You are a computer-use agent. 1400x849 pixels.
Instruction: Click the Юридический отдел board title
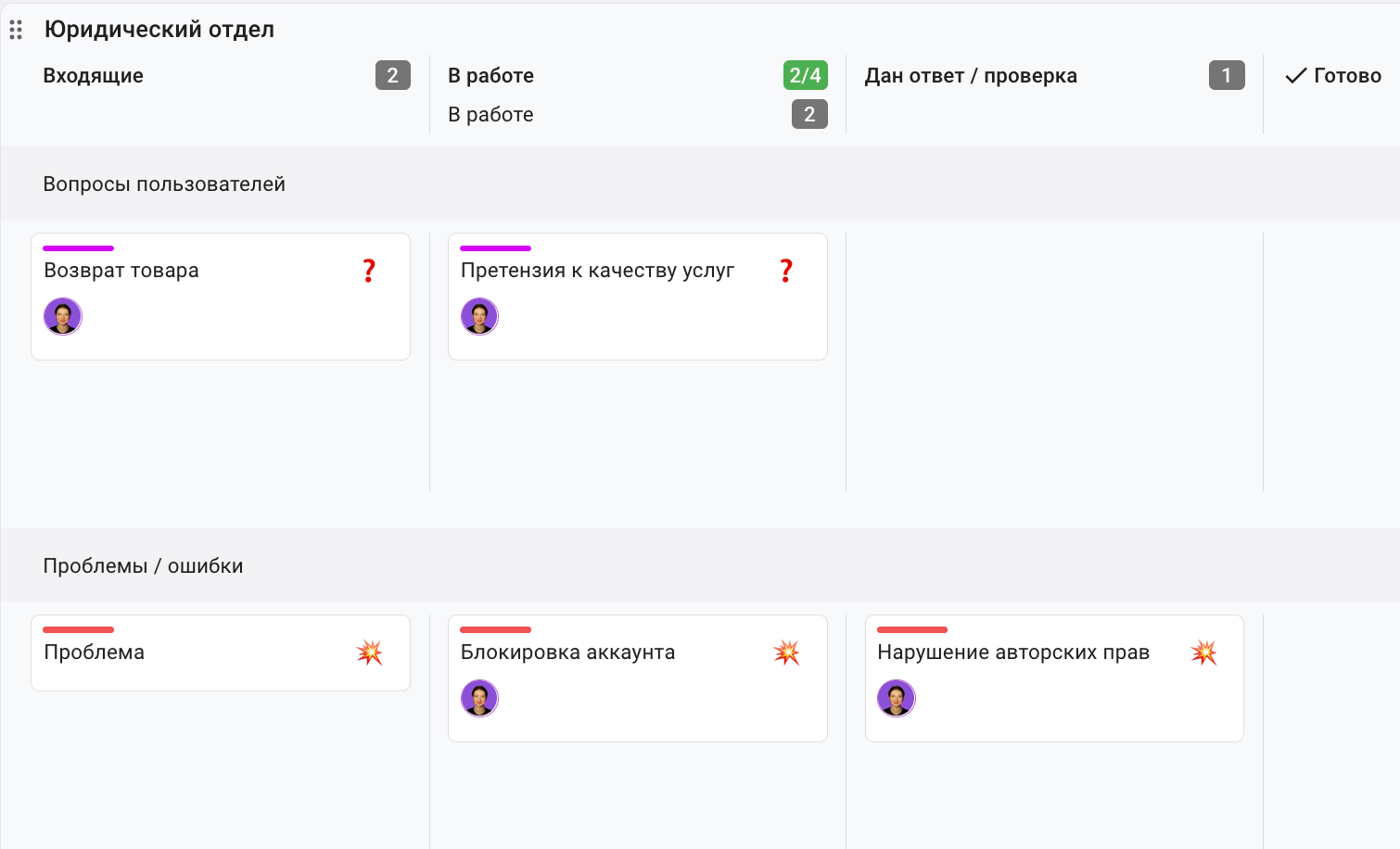pos(159,30)
